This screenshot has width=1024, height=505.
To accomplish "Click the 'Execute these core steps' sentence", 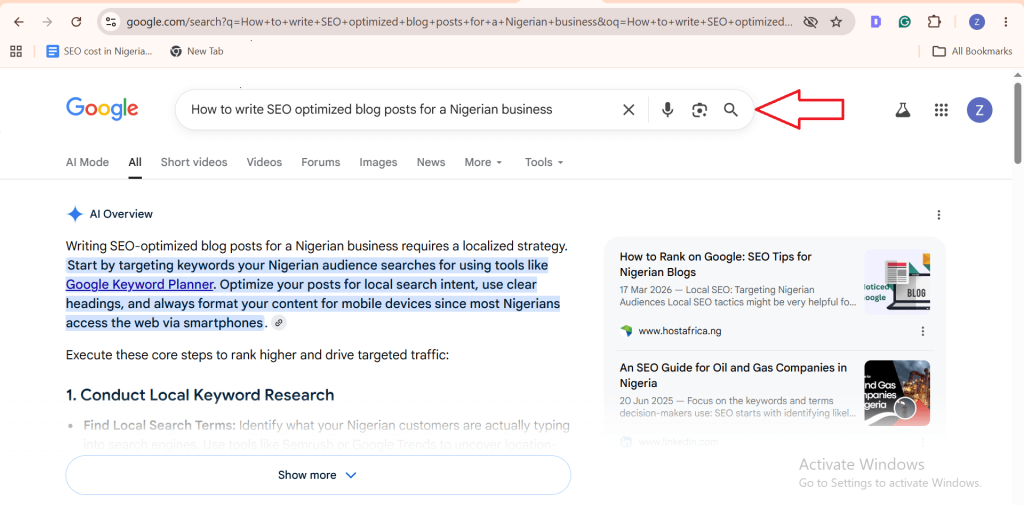I will click(x=257, y=356).
